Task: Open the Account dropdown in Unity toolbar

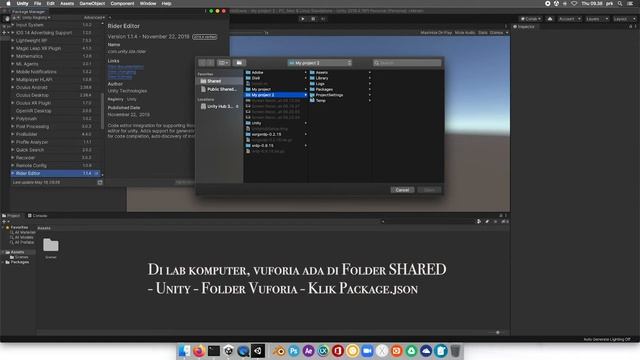Action: coord(569,19)
